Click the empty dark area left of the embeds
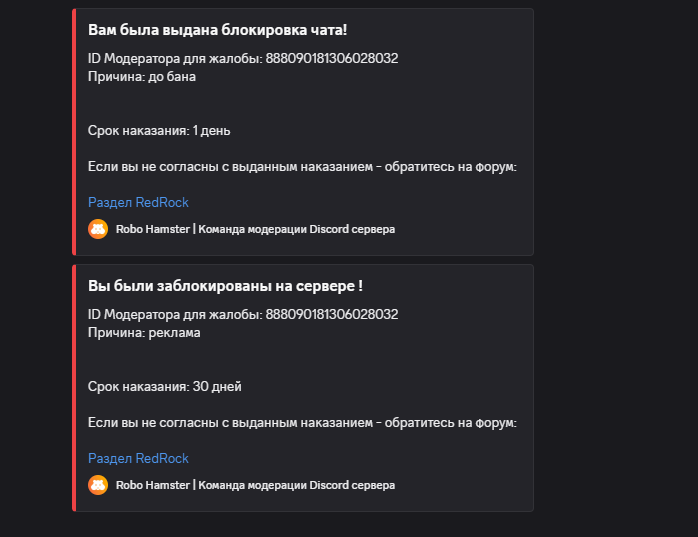Image resolution: width=698 pixels, height=537 pixels. (35, 260)
